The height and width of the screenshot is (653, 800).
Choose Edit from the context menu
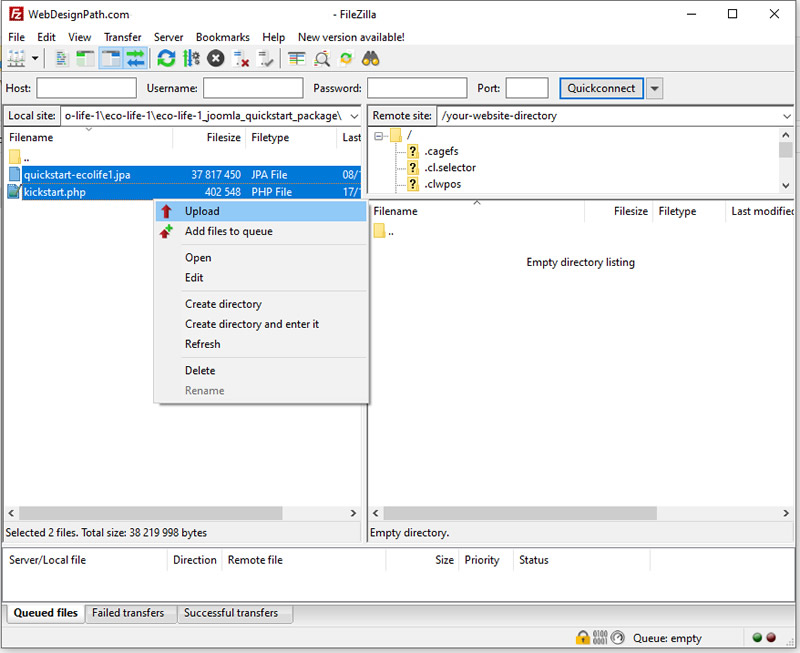coord(261,278)
